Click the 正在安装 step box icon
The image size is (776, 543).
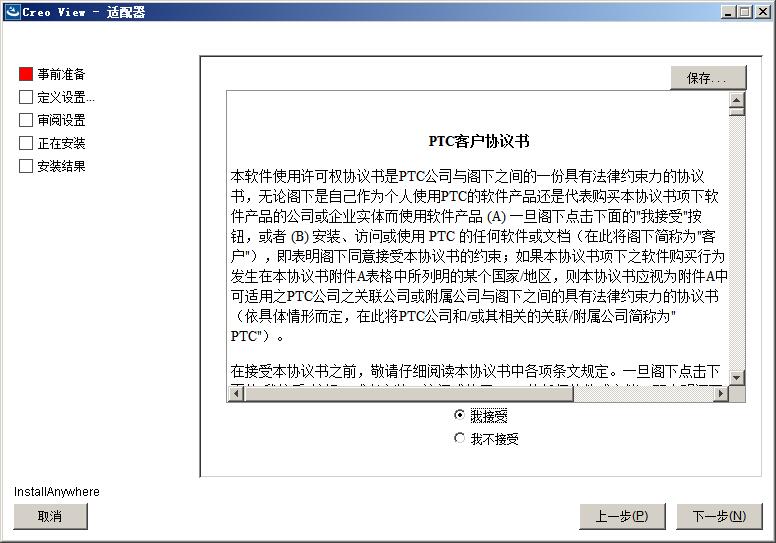click(x=26, y=143)
